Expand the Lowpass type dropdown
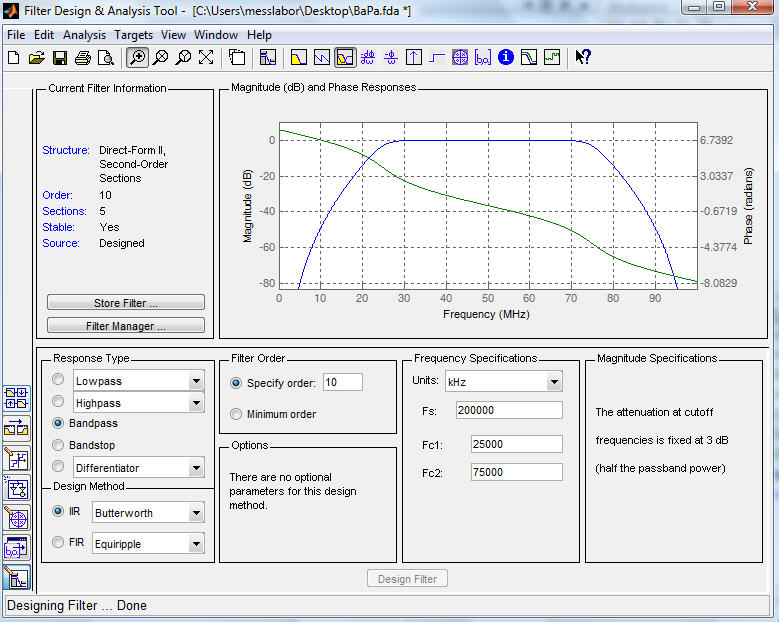 pyautogui.click(x=195, y=381)
